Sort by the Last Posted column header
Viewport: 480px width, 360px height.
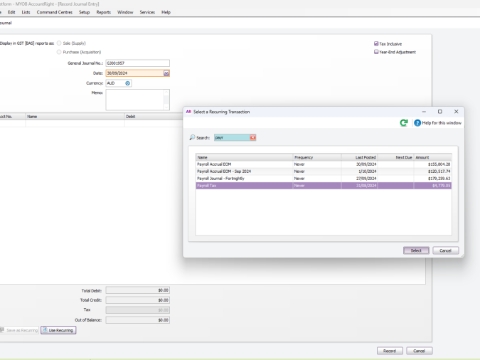click(x=359, y=157)
